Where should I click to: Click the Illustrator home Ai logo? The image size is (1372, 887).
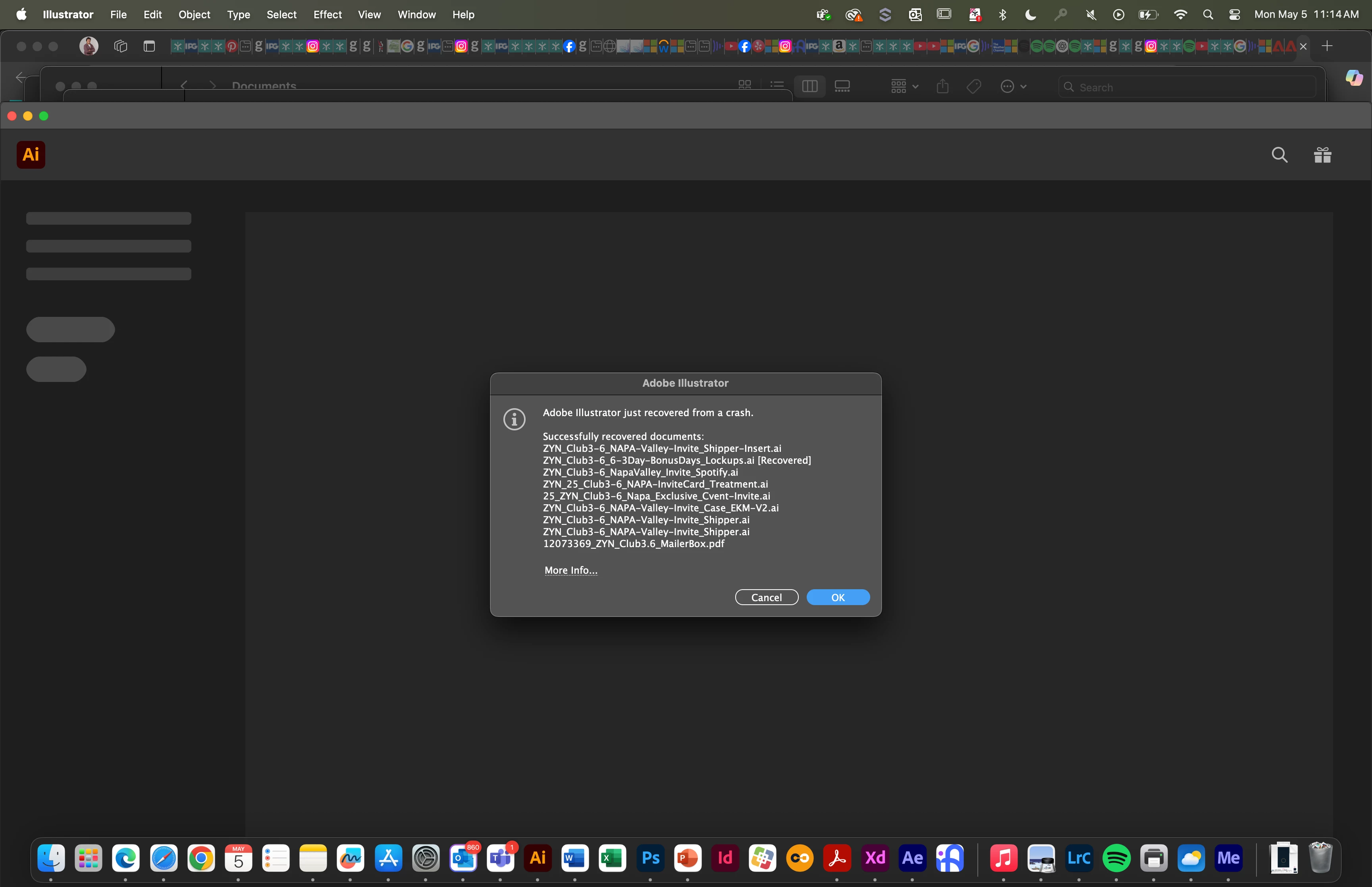point(31,154)
